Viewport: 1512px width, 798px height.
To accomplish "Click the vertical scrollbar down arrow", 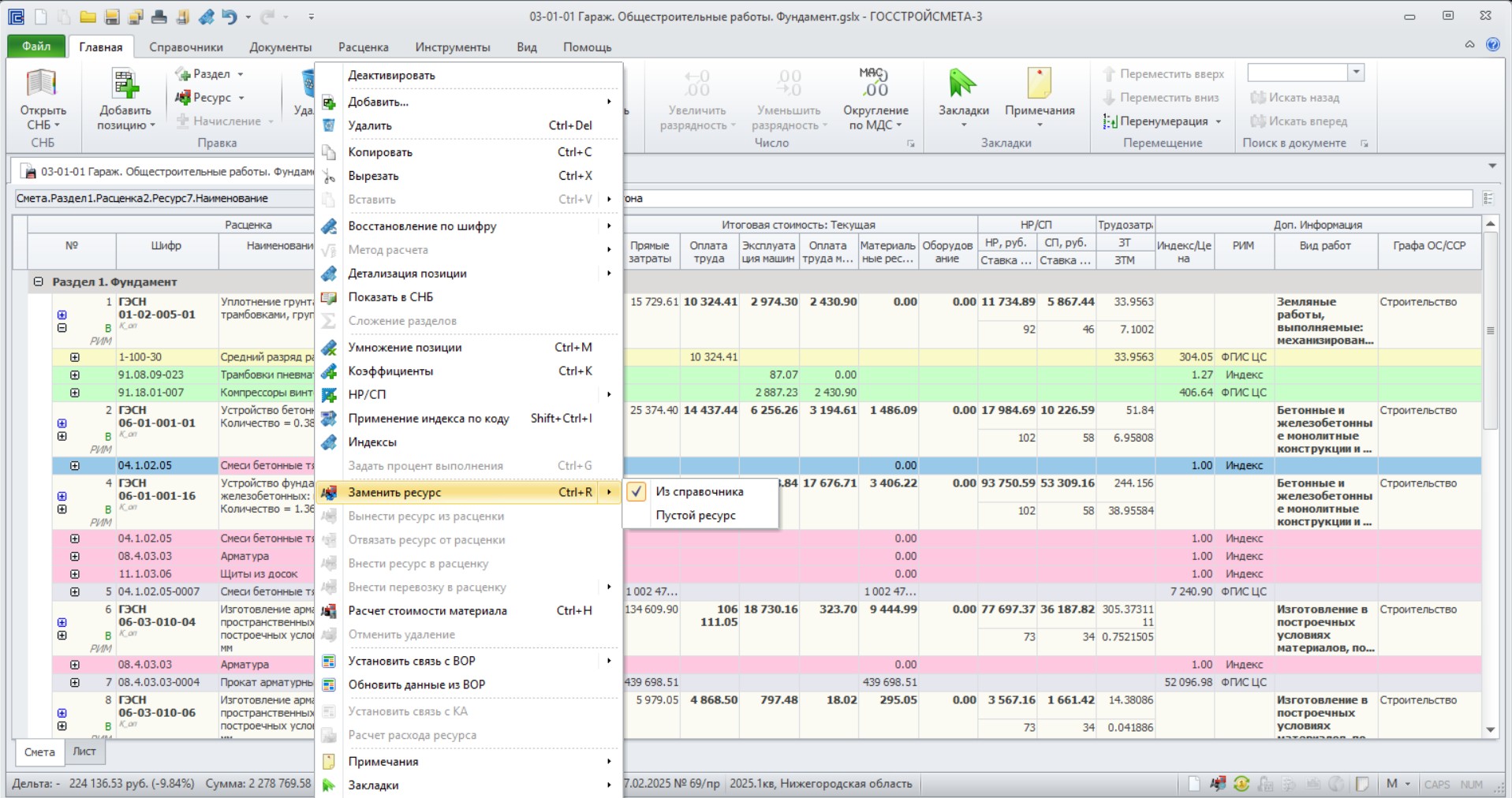I will click(x=1490, y=730).
